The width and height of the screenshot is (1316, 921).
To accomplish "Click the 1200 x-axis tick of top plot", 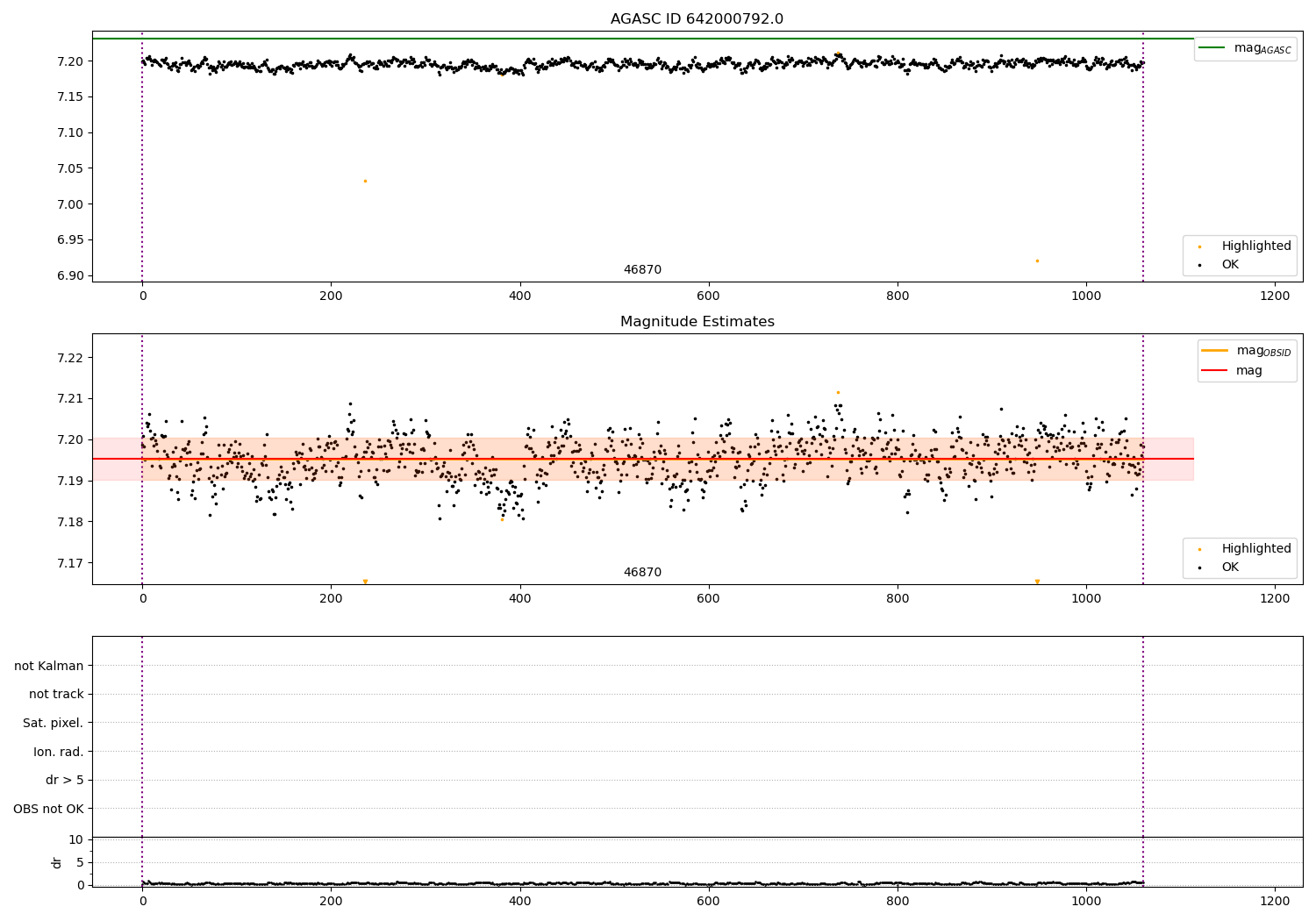I will 1275,296.
